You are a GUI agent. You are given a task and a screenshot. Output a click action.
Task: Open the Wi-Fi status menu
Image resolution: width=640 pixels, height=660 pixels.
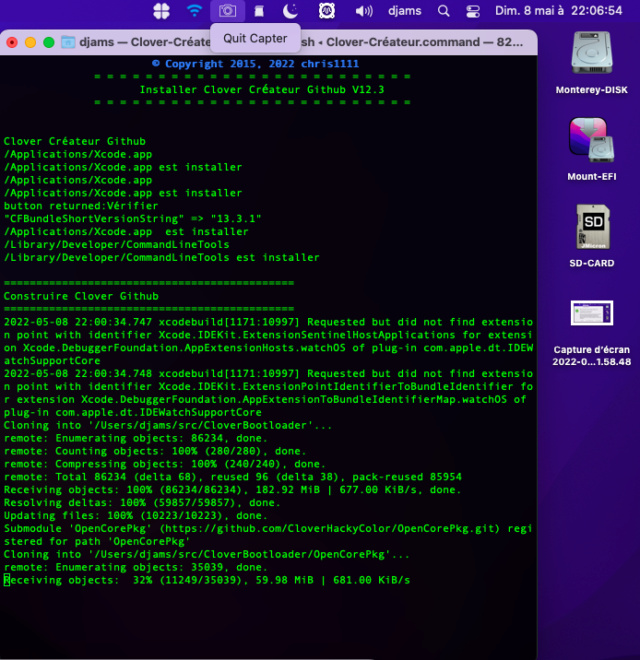194,11
